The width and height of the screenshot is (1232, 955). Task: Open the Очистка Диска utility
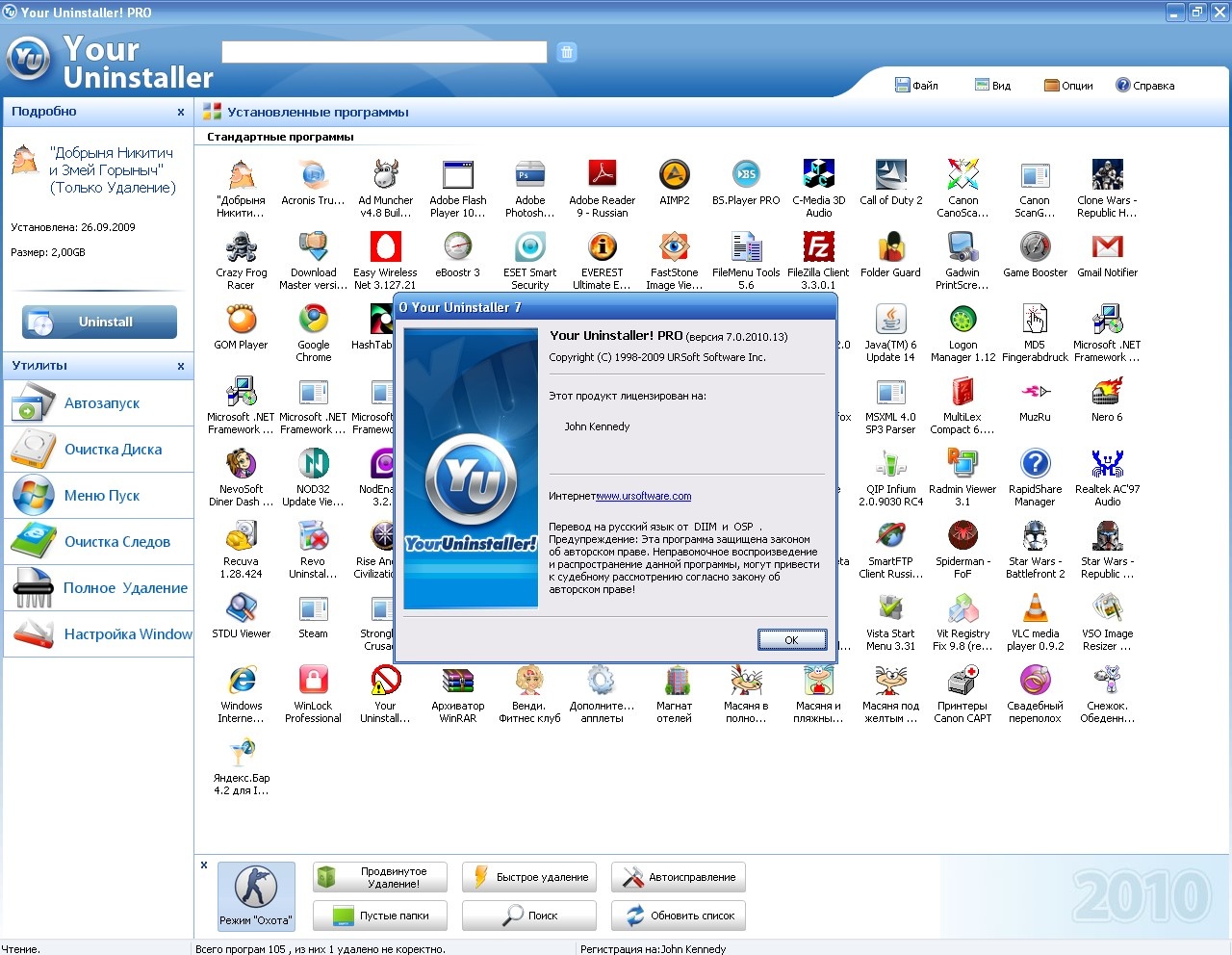tap(98, 450)
